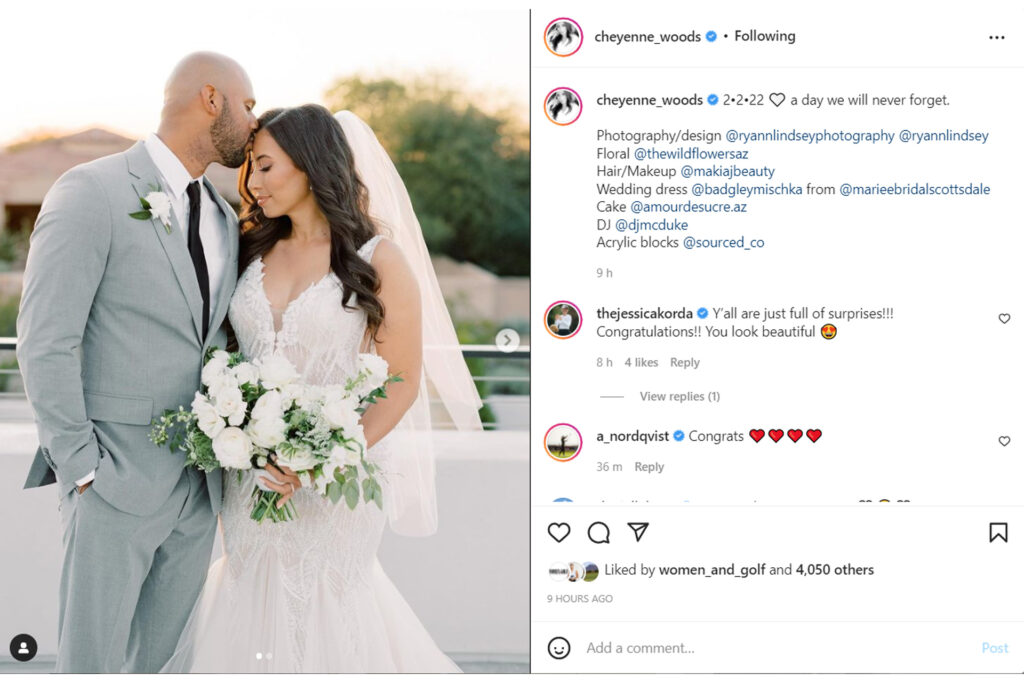Open cheyenne_woods header profile picture

click(x=563, y=37)
